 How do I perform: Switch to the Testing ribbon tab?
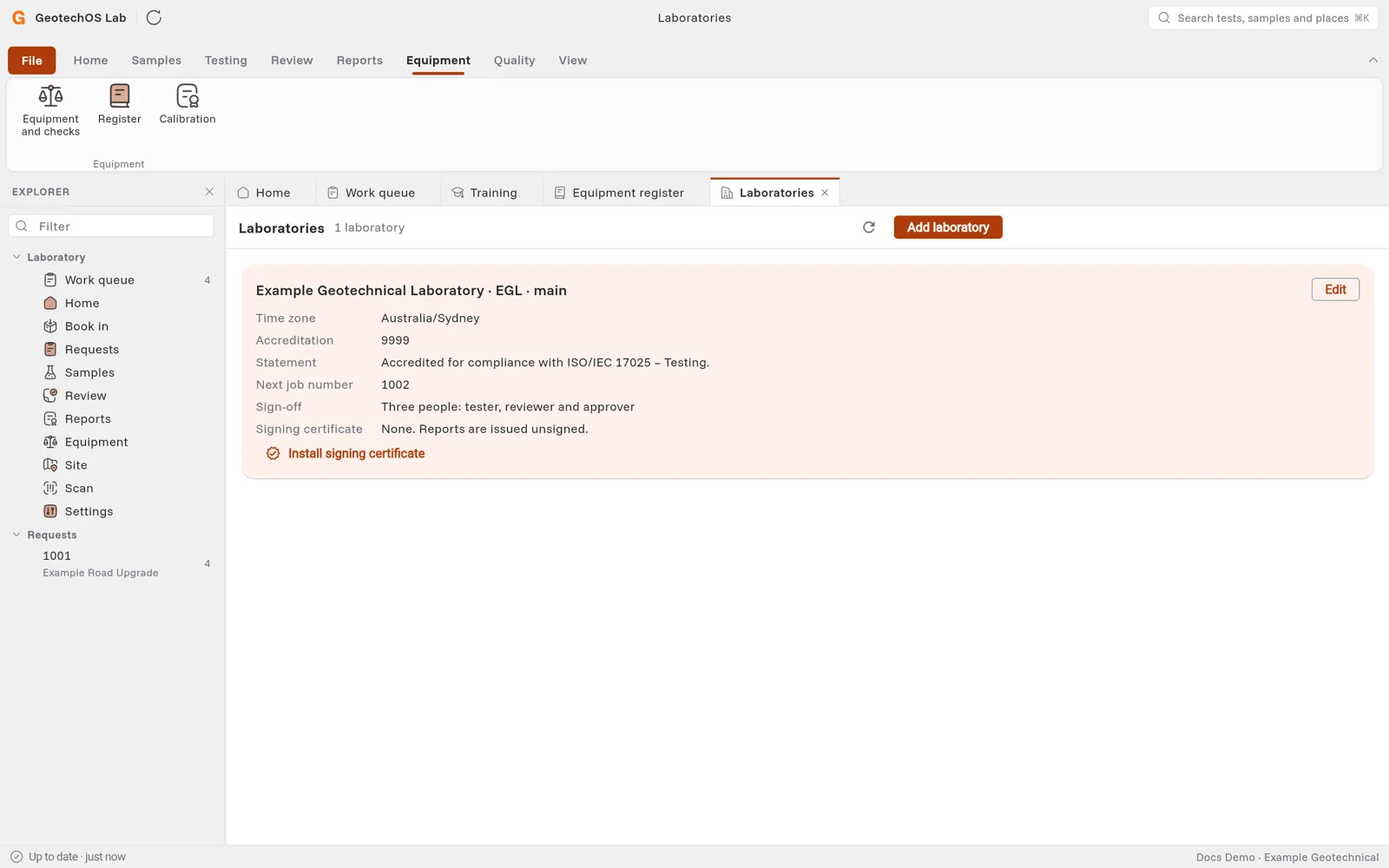[226, 60]
